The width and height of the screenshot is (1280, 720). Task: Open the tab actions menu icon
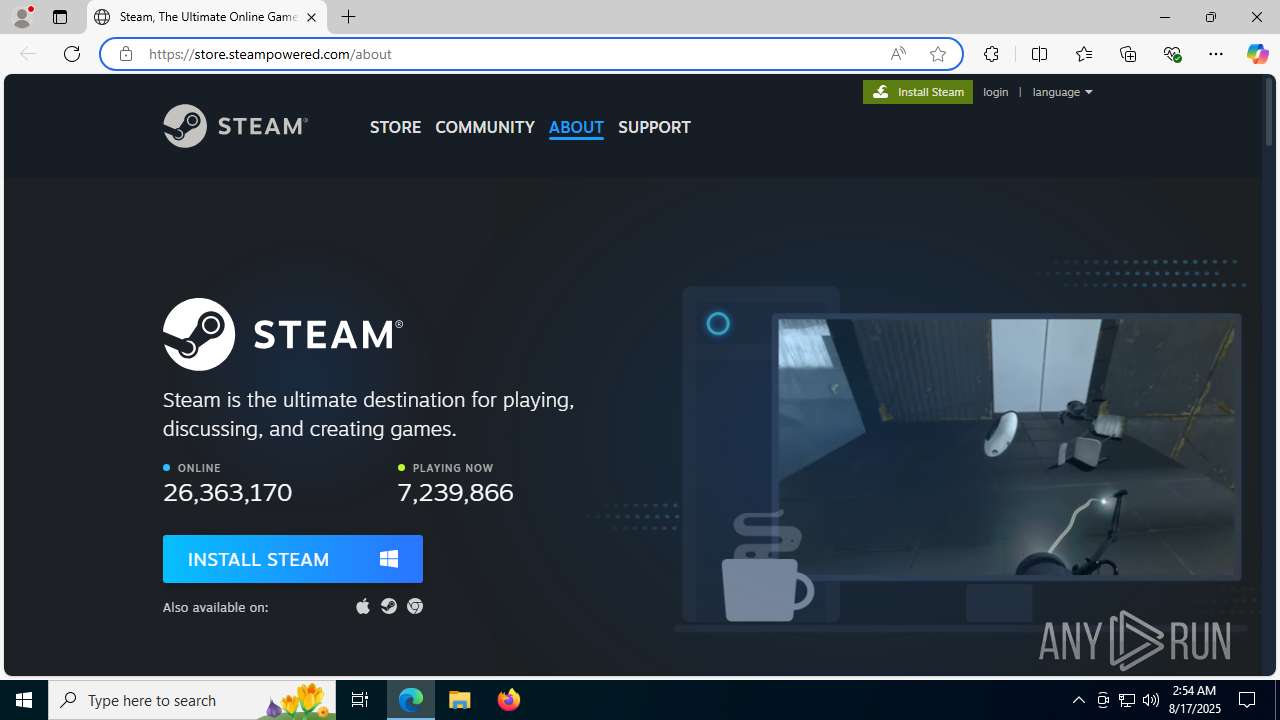[x=60, y=17]
